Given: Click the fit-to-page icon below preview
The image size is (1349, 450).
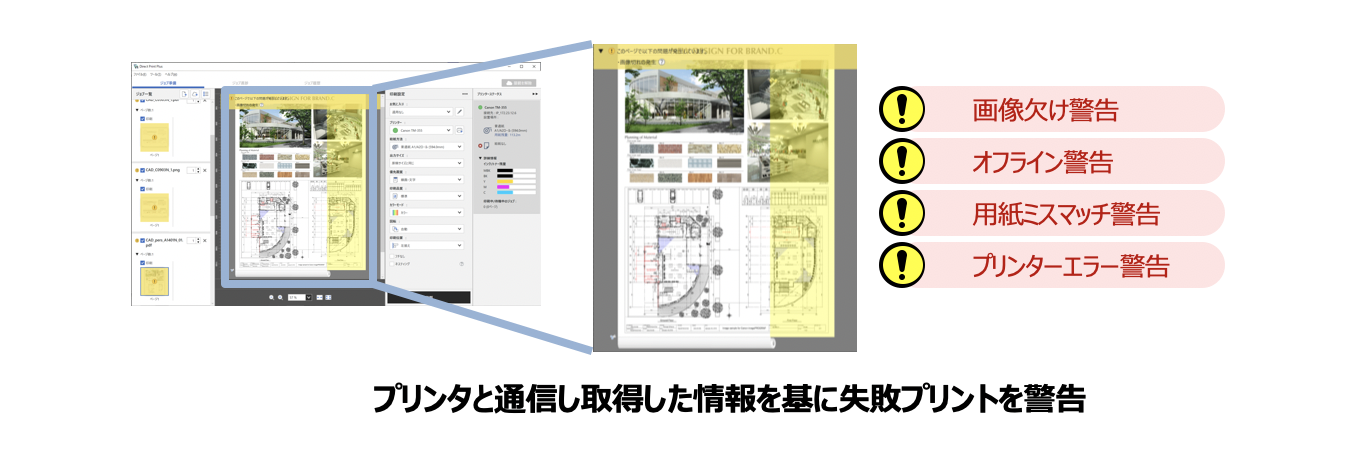Looking at the screenshot, I should pos(328,297).
